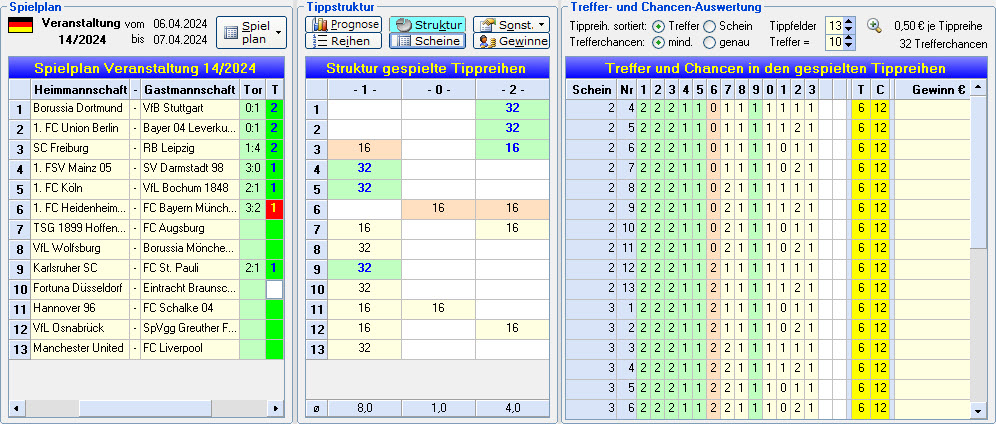
Task: Click the 1:4 score cell
Action: click(x=253, y=148)
